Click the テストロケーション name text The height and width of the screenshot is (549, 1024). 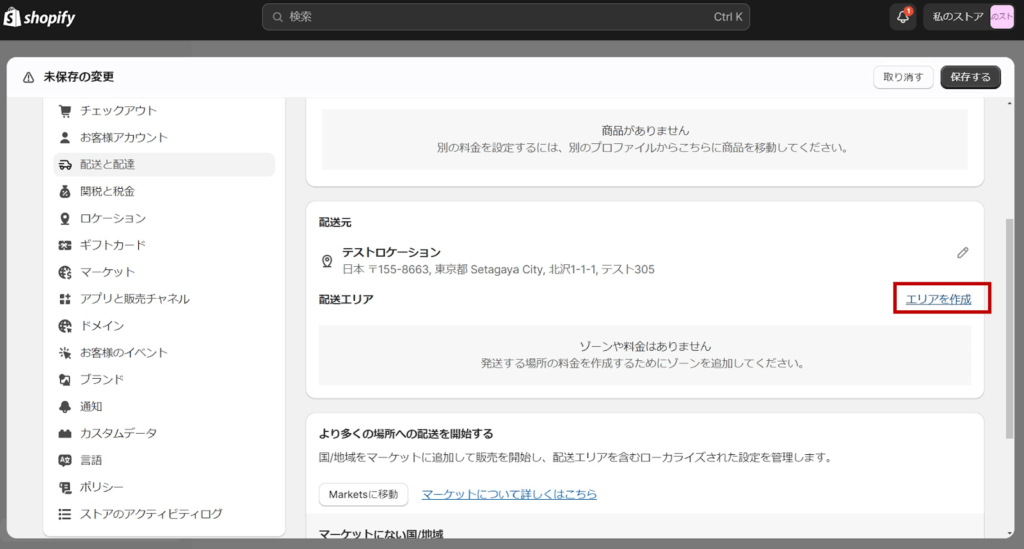[391, 252]
